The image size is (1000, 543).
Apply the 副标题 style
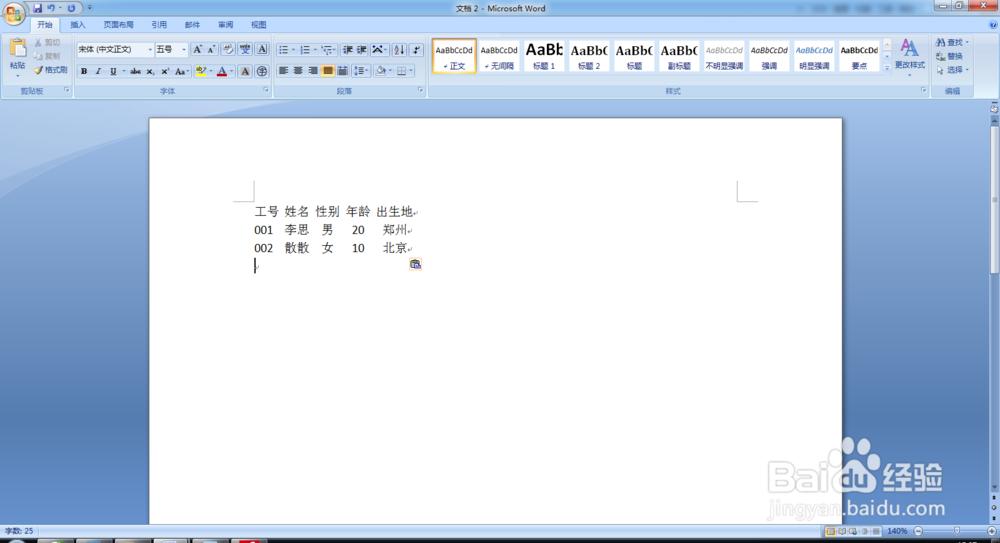pos(679,56)
